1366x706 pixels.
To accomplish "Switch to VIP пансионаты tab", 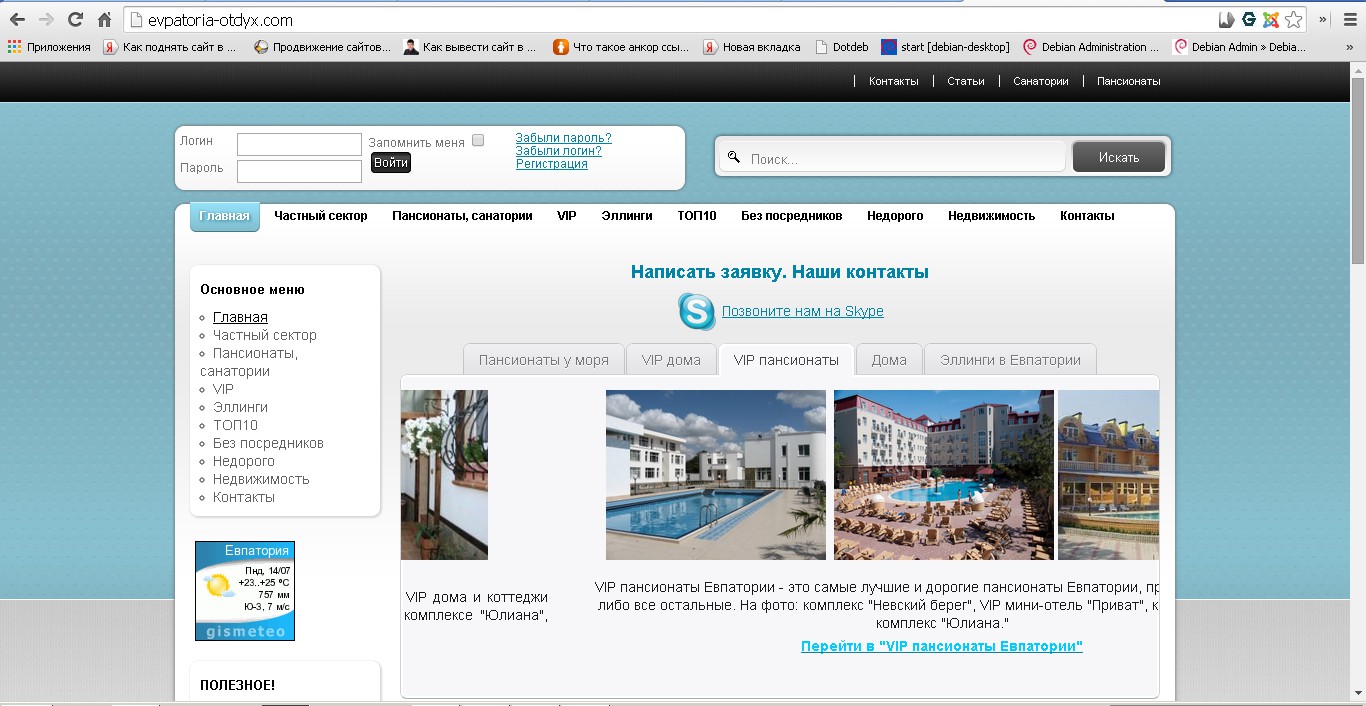I will (786, 360).
